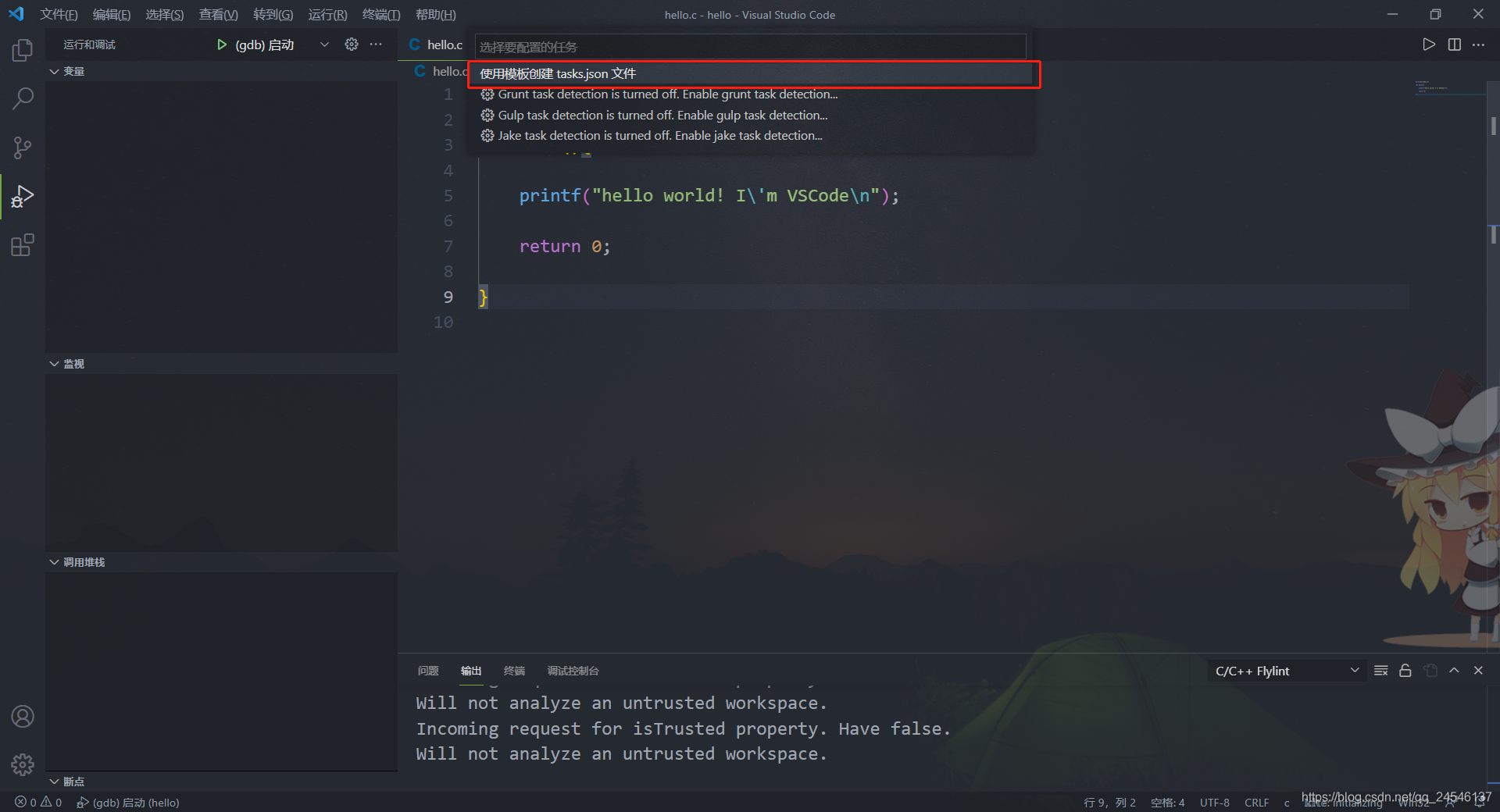Image resolution: width=1500 pixels, height=812 pixels.
Task: Open the 帮助(H) menu
Action: click(436, 14)
